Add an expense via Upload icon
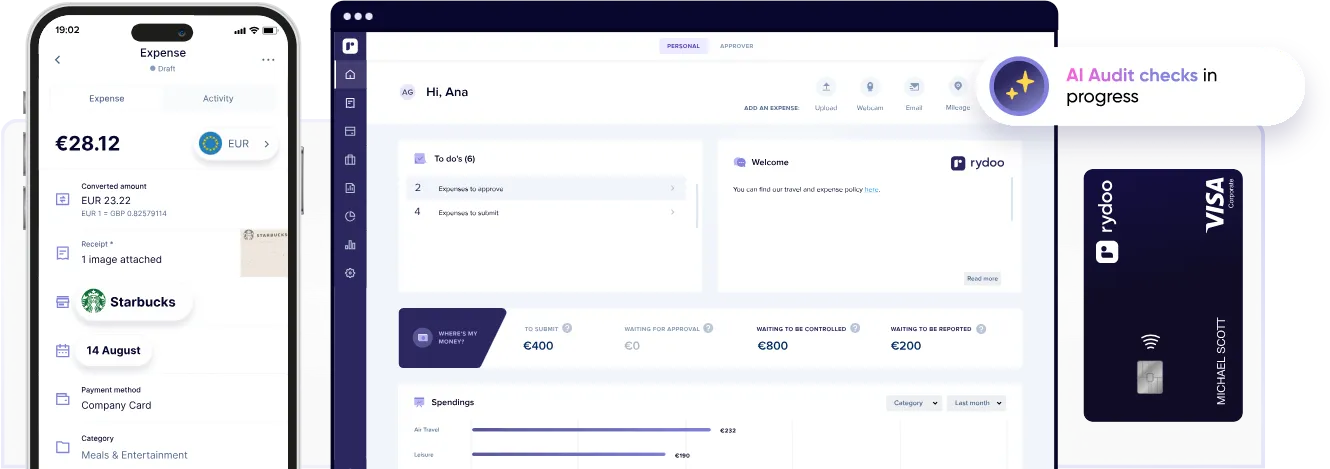Viewport: 1330px width, 469px height. pos(826,87)
